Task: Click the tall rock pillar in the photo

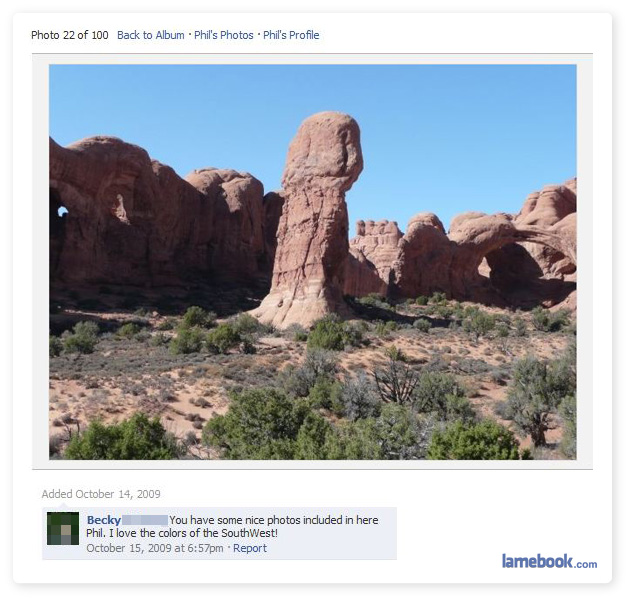Action: click(315, 219)
